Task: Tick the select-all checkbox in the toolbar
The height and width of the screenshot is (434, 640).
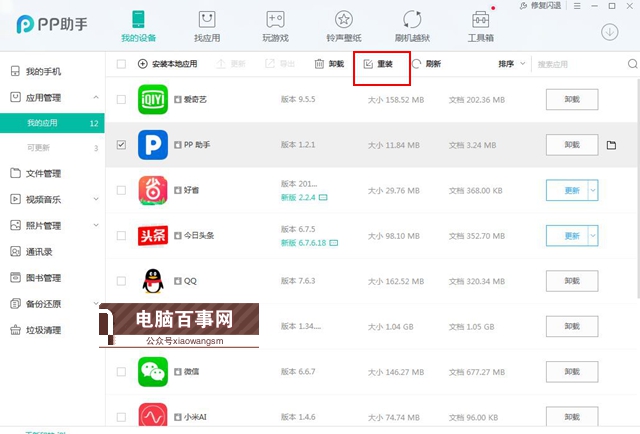Action: click(x=121, y=64)
